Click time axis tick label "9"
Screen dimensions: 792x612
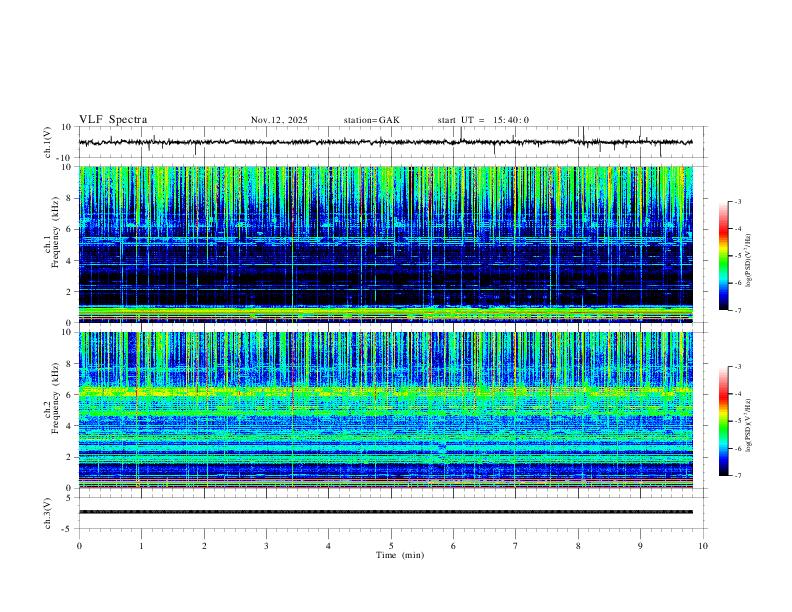[x=640, y=546]
